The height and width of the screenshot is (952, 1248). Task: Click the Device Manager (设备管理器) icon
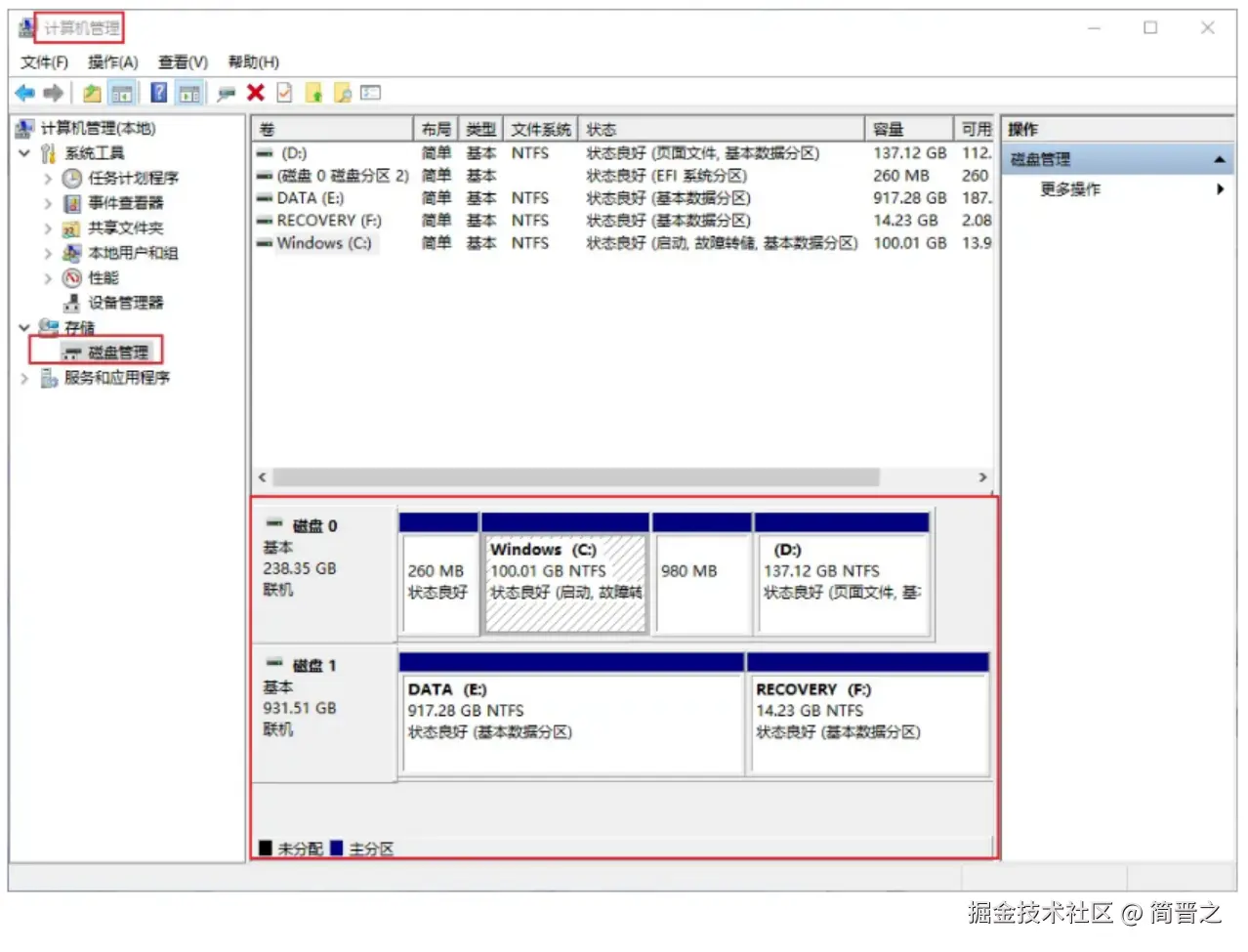tap(72, 303)
